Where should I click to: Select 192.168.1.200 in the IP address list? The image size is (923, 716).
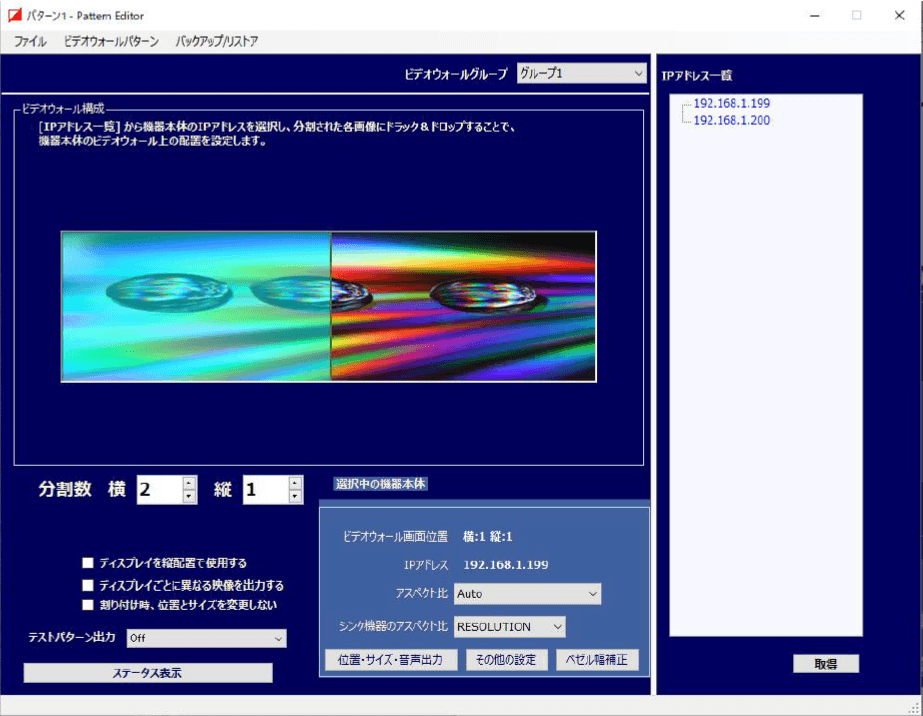(731, 120)
